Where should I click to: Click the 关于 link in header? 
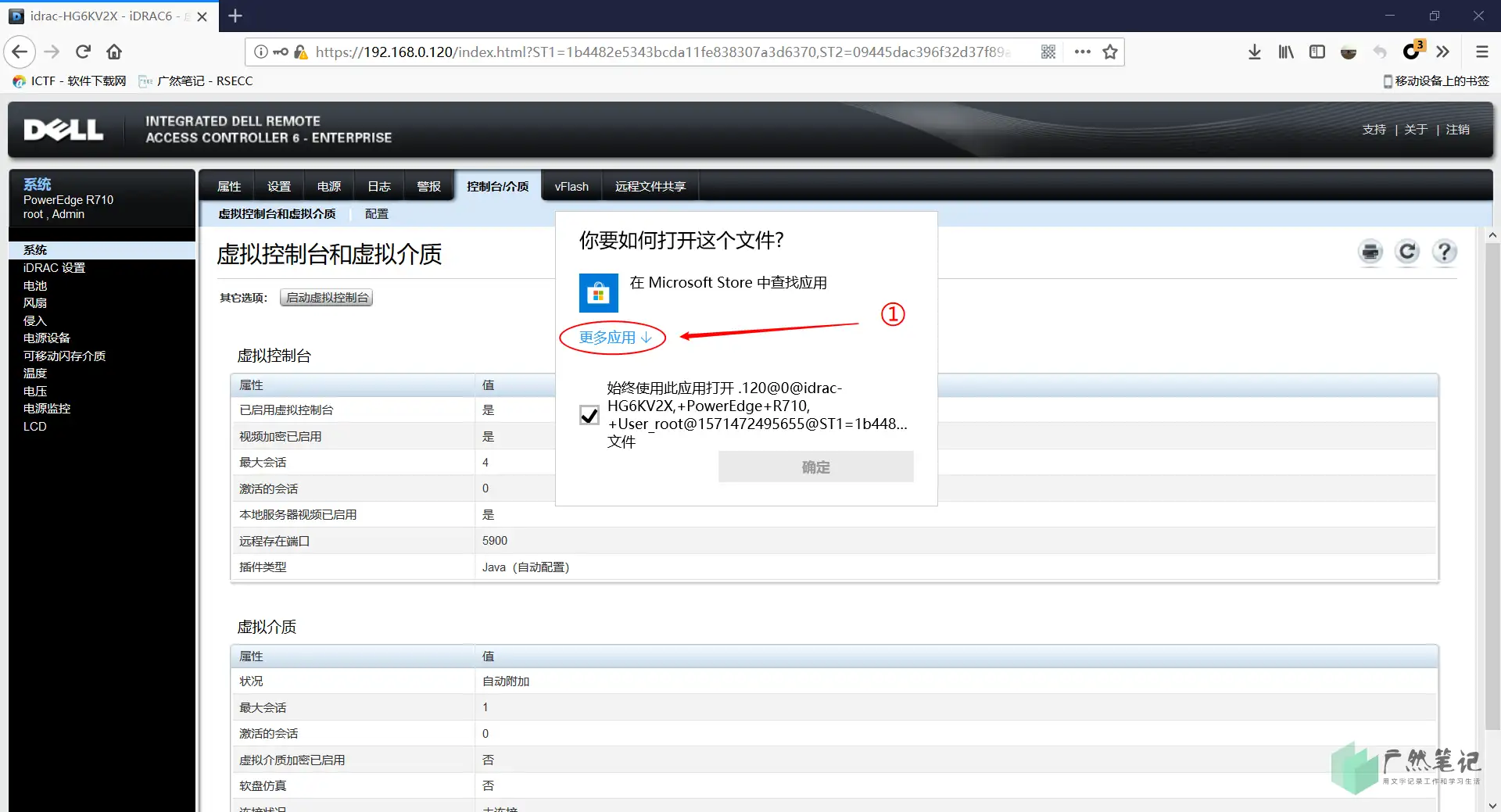[1416, 130]
